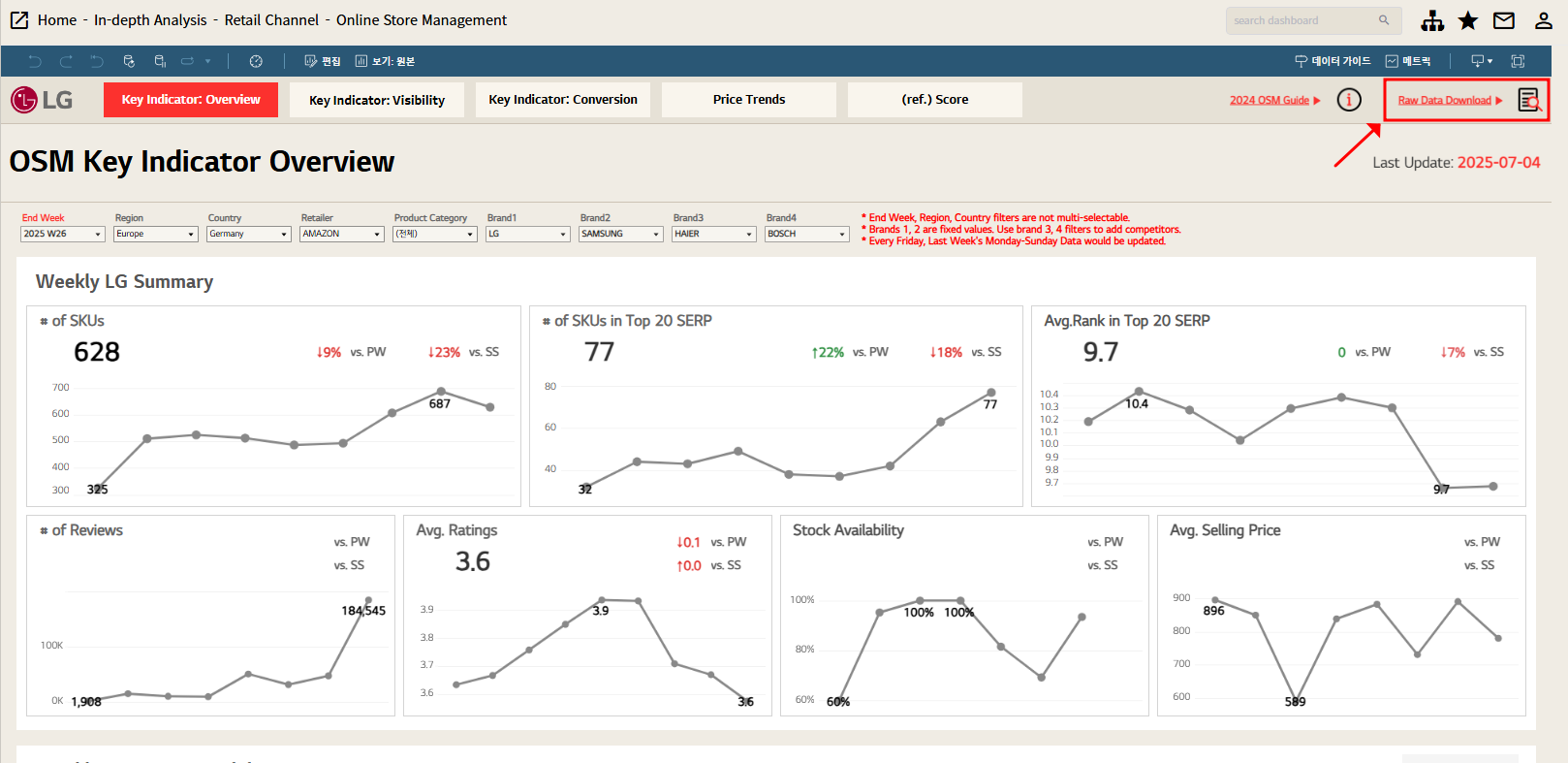Expand the End Week dropdown
Viewport: 1568px width, 763px height.
point(62,234)
